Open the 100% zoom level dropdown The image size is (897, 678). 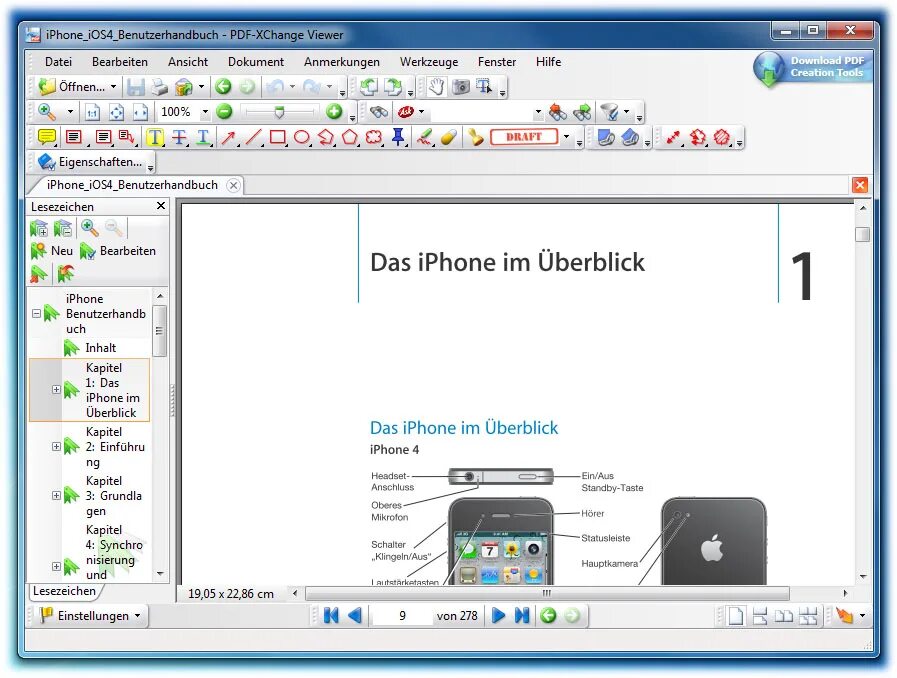205,112
